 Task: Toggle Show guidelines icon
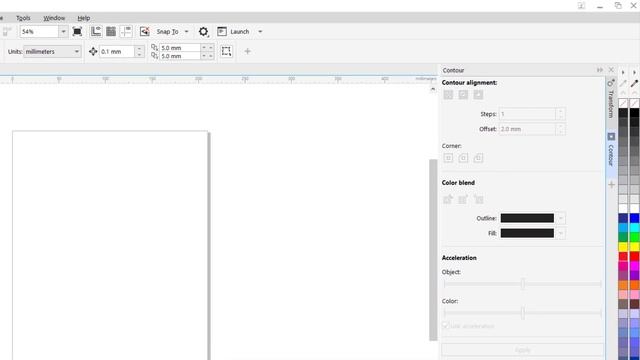click(126, 31)
